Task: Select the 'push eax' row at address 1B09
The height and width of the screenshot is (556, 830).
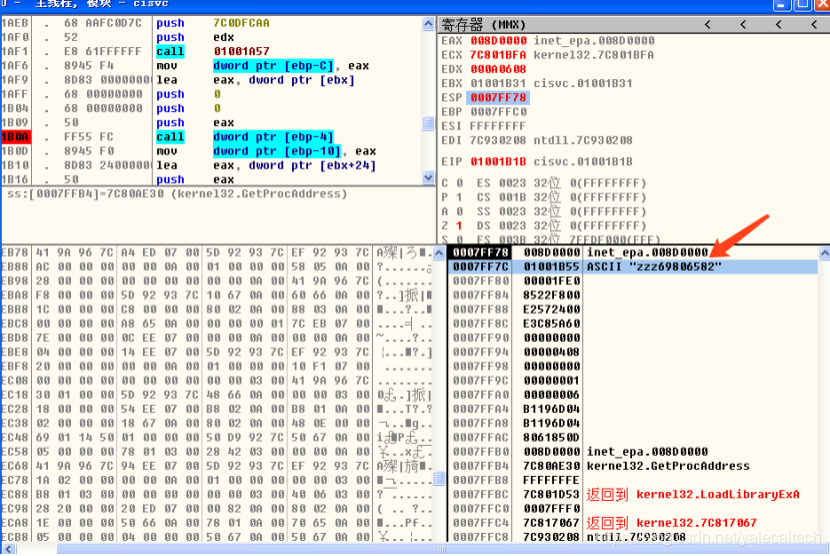Action: 212,123
